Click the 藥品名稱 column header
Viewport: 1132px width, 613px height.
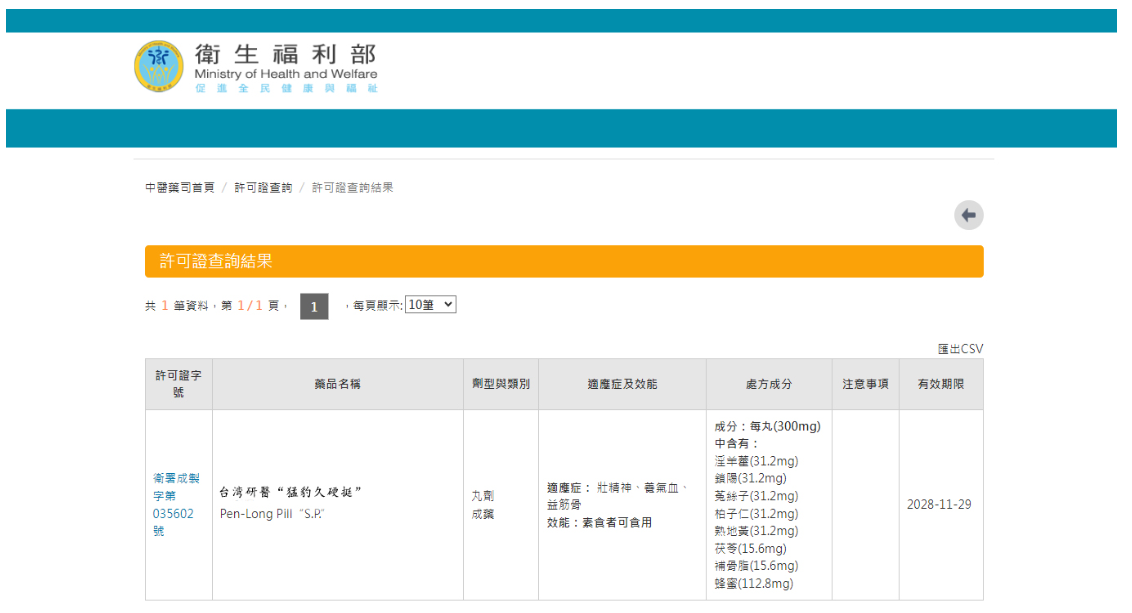click(337, 383)
